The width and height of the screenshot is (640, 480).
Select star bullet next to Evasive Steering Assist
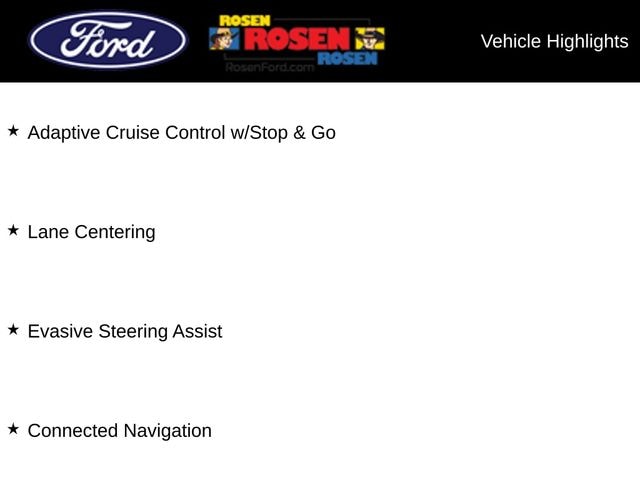14,330
